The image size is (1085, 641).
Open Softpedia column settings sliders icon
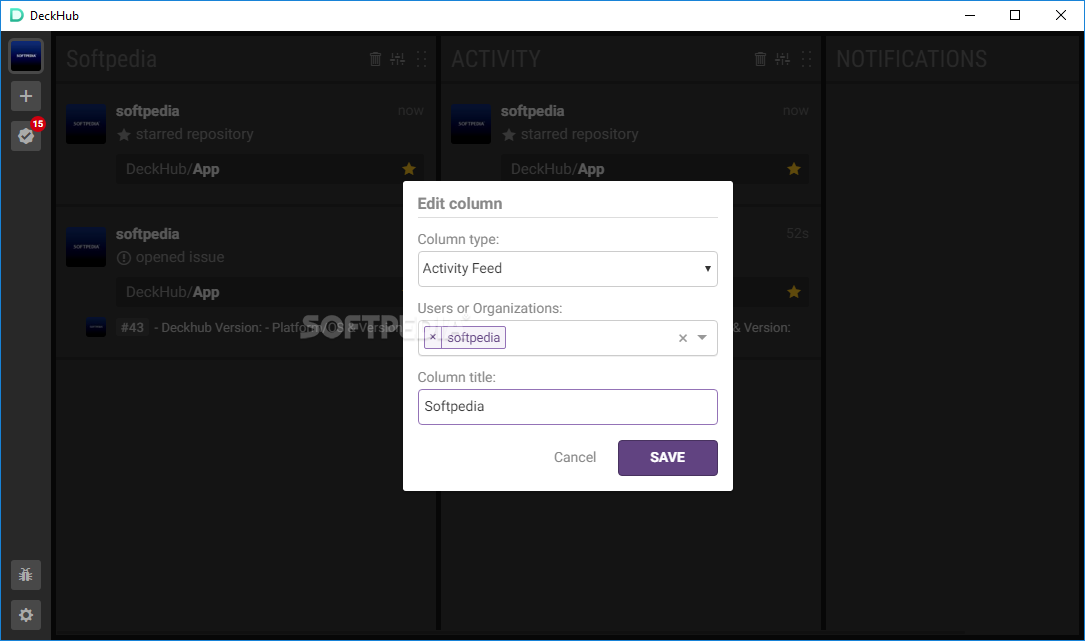398,59
